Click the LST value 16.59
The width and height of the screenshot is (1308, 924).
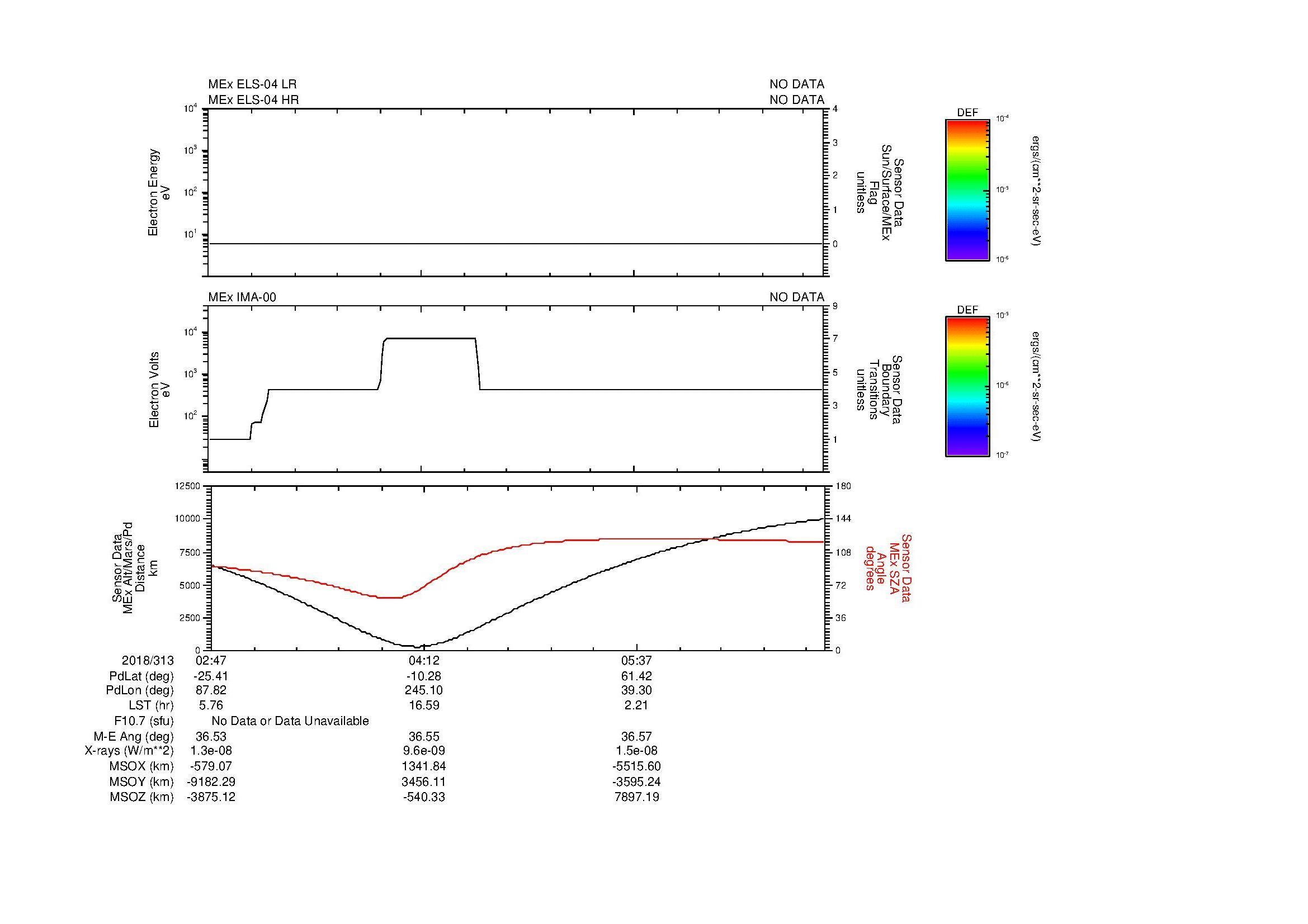coord(424,705)
